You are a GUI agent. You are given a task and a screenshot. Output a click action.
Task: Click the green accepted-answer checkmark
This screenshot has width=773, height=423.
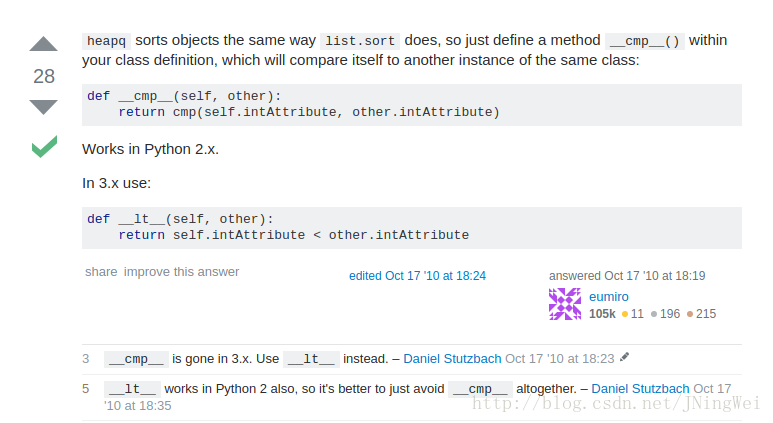pyautogui.click(x=44, y=146)
